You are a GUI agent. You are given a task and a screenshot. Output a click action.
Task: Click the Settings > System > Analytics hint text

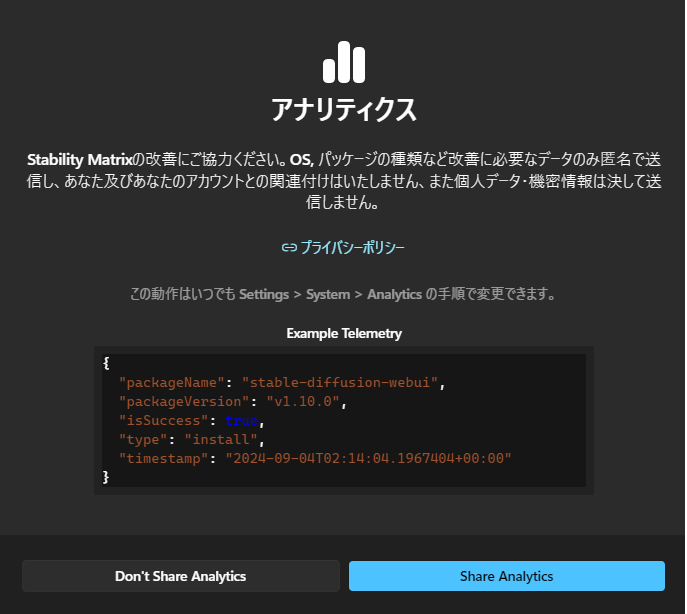pyautogui.click(x=343, y=294)
